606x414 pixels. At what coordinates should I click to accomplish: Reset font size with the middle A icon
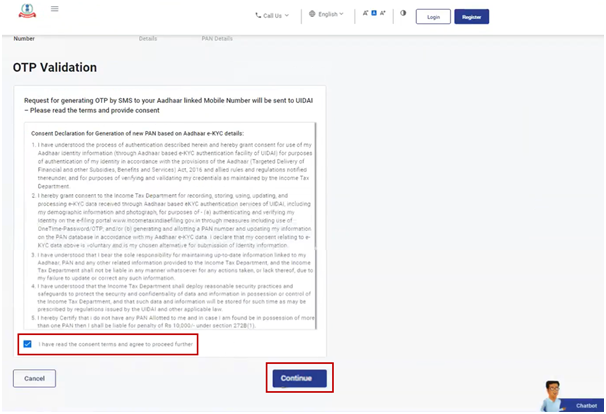click(x=374, y=15)
